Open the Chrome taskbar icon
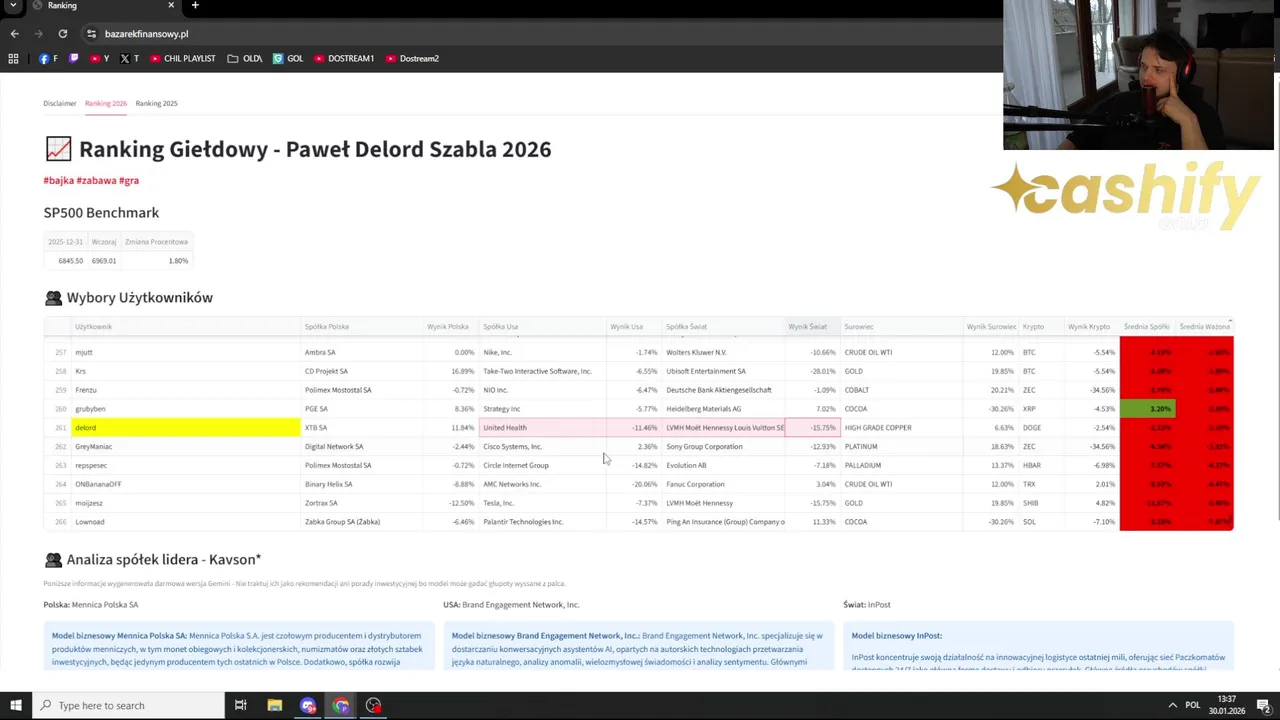 [341, 705]
